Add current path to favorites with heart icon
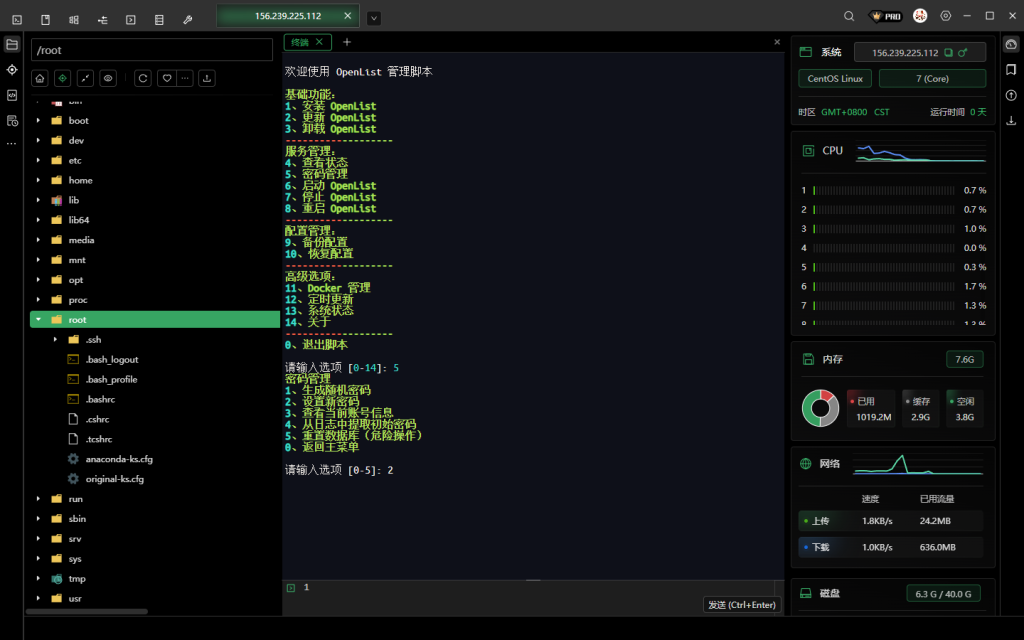Image resolution: width=1024 pixels, height=640 pixels. (166, 78)
